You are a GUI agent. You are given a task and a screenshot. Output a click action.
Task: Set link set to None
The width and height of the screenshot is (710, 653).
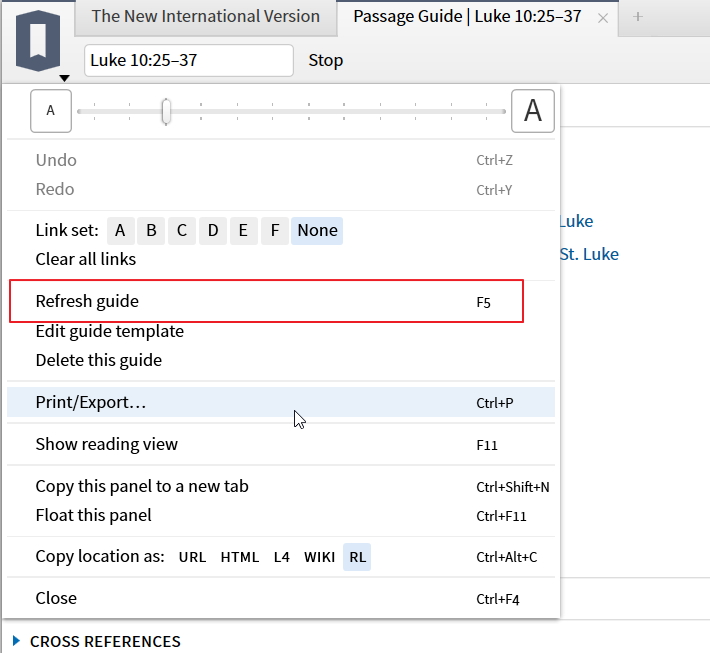[x=317, y=230]
